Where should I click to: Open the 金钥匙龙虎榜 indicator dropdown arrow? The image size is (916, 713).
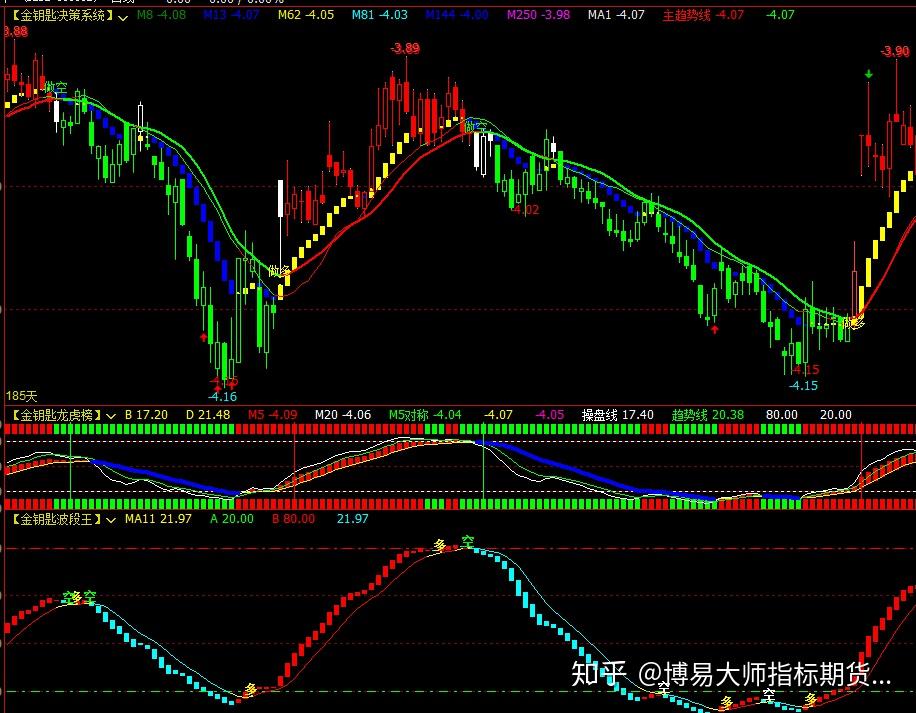point(110,416)
